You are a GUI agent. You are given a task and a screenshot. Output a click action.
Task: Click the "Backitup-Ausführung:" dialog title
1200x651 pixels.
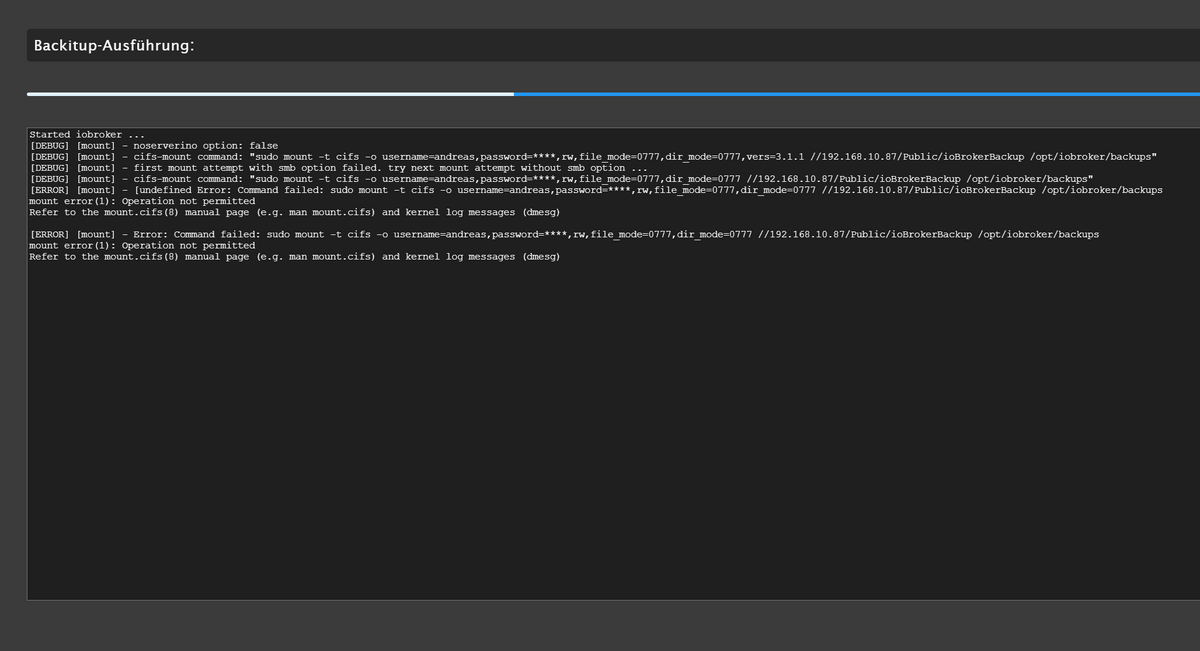[x=114, y=46]
